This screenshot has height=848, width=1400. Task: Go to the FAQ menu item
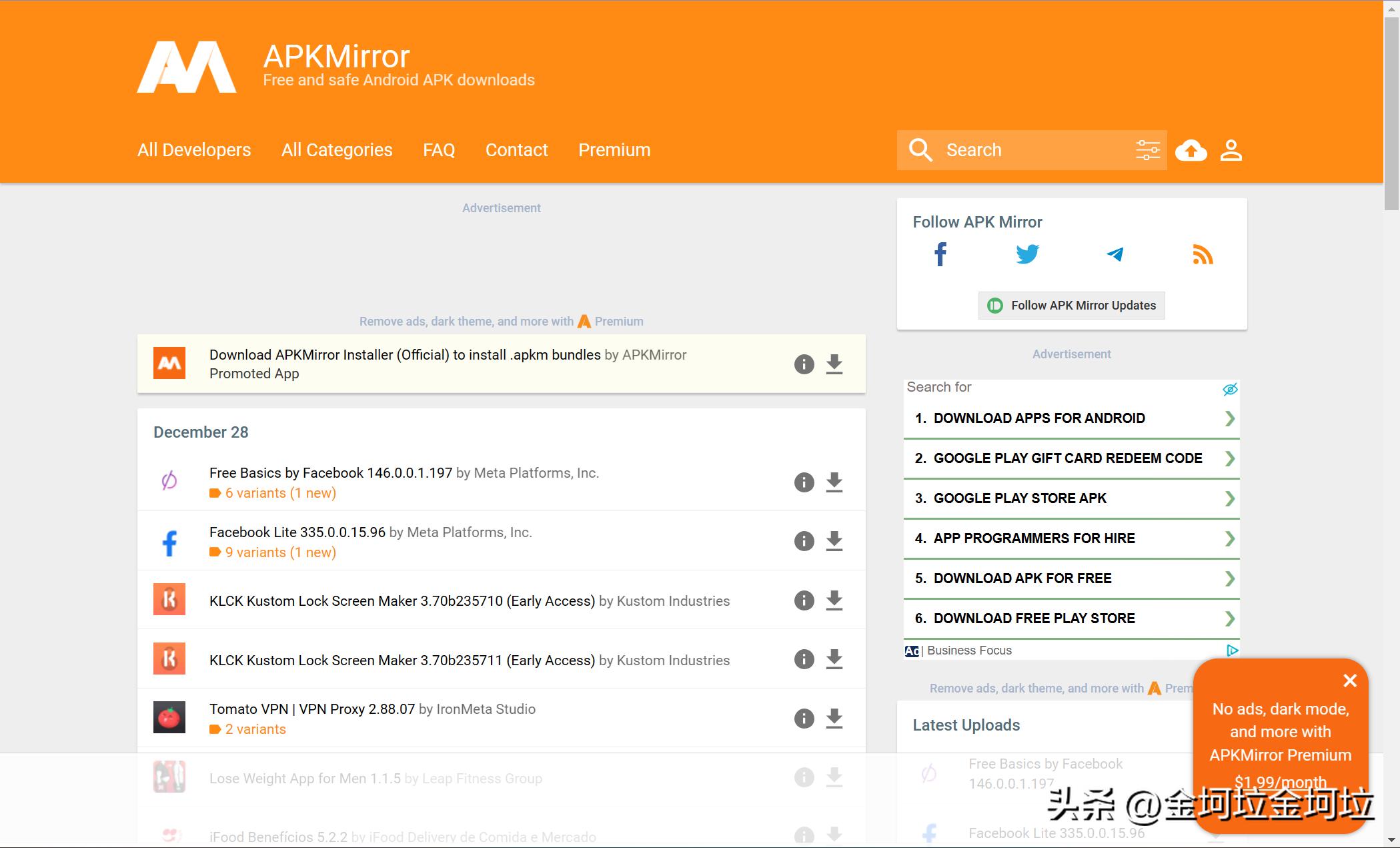coord(439,150)
